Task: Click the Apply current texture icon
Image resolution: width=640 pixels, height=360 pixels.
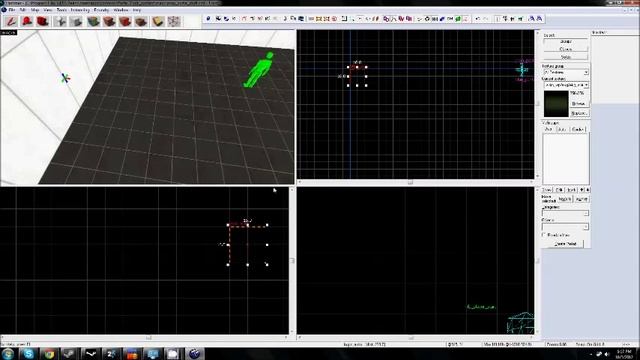Action: [109, 21]
